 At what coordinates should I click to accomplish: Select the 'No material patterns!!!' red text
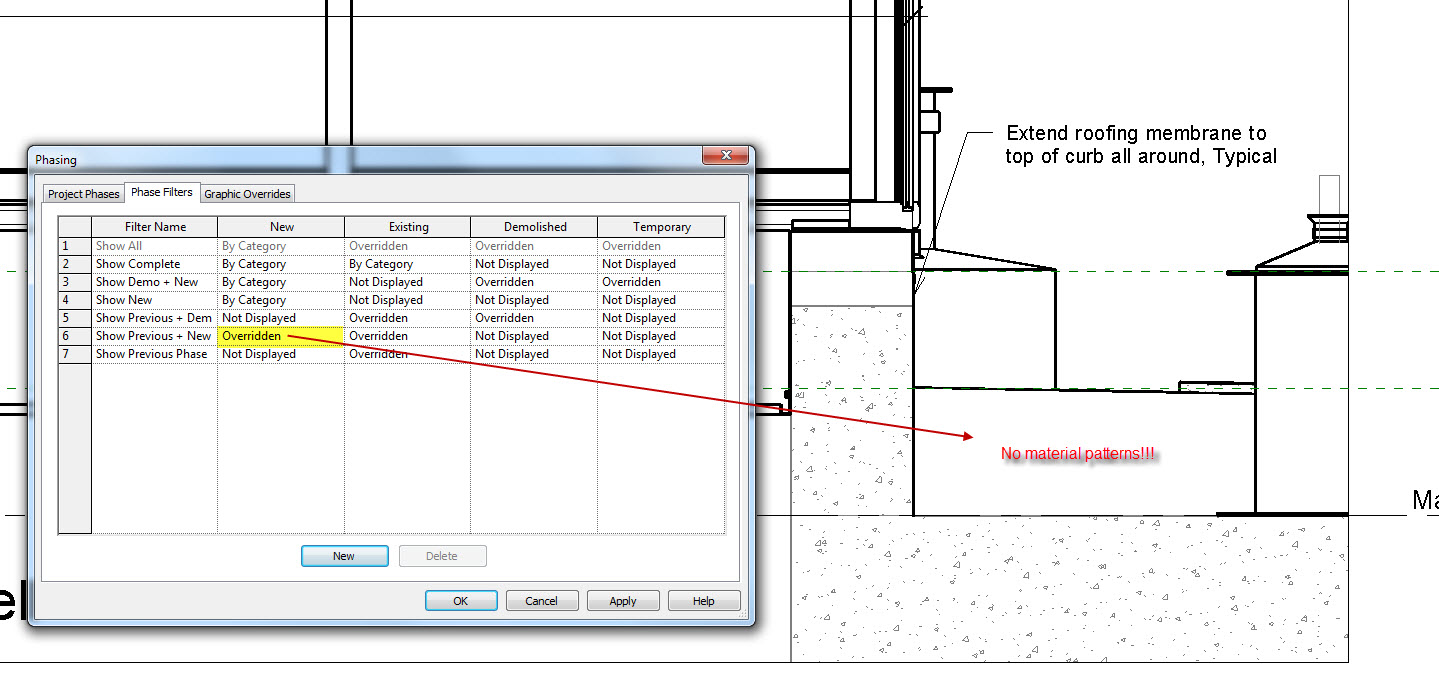[x=1078, y=454]
